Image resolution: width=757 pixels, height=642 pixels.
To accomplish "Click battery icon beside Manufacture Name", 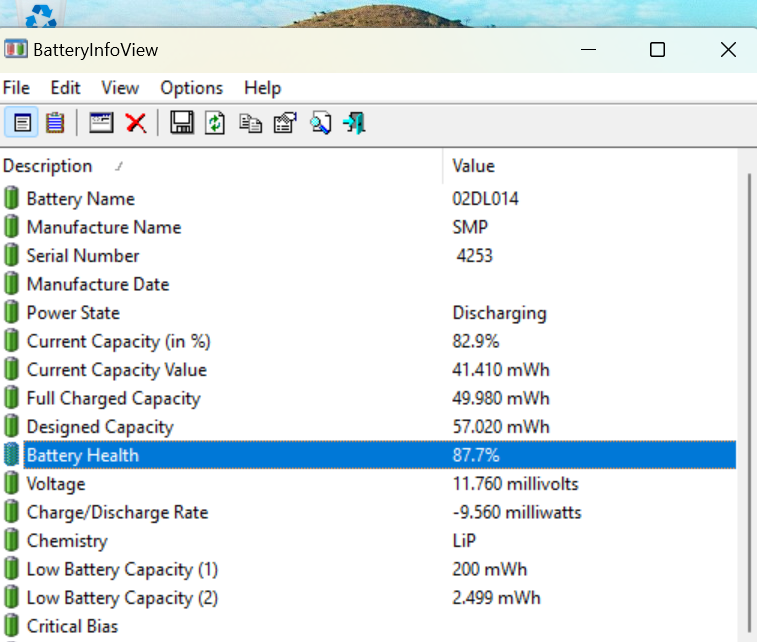I will pos(12,227).
